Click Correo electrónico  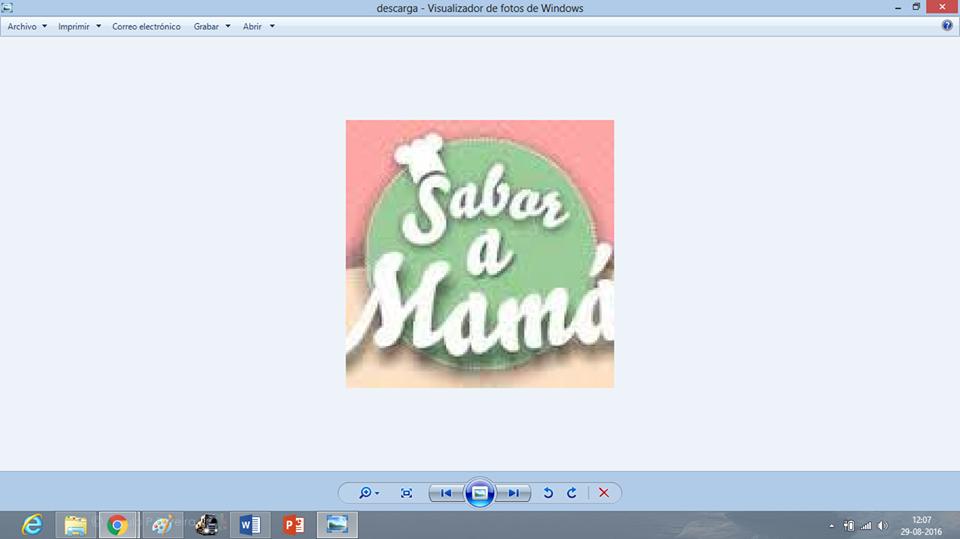point(146,26)
